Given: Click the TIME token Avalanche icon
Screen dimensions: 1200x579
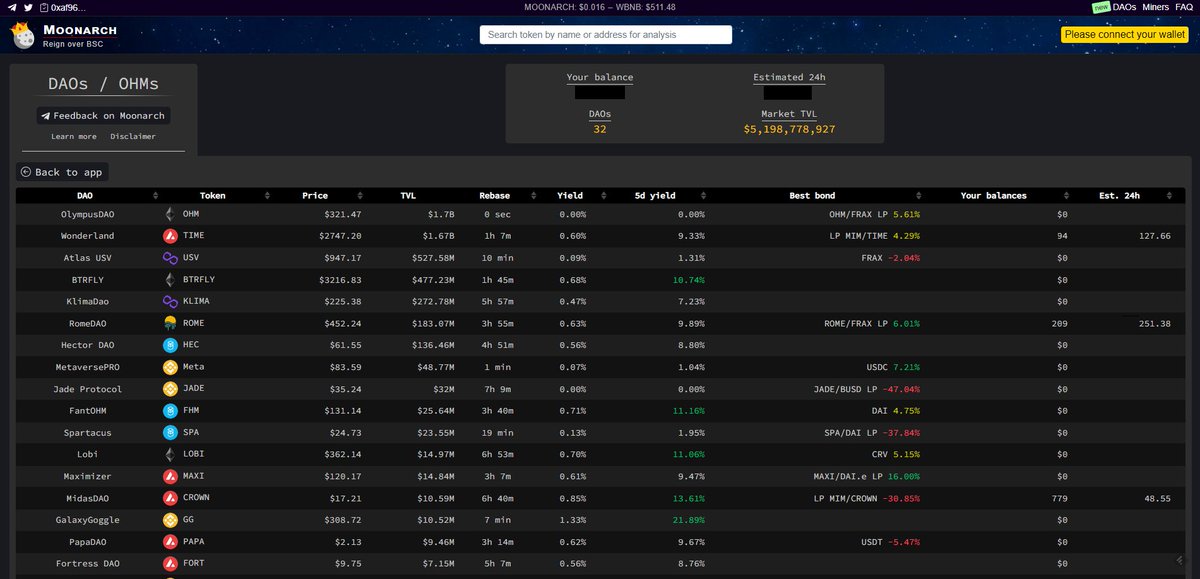Looking at the screenshot, I should [170, 236].
